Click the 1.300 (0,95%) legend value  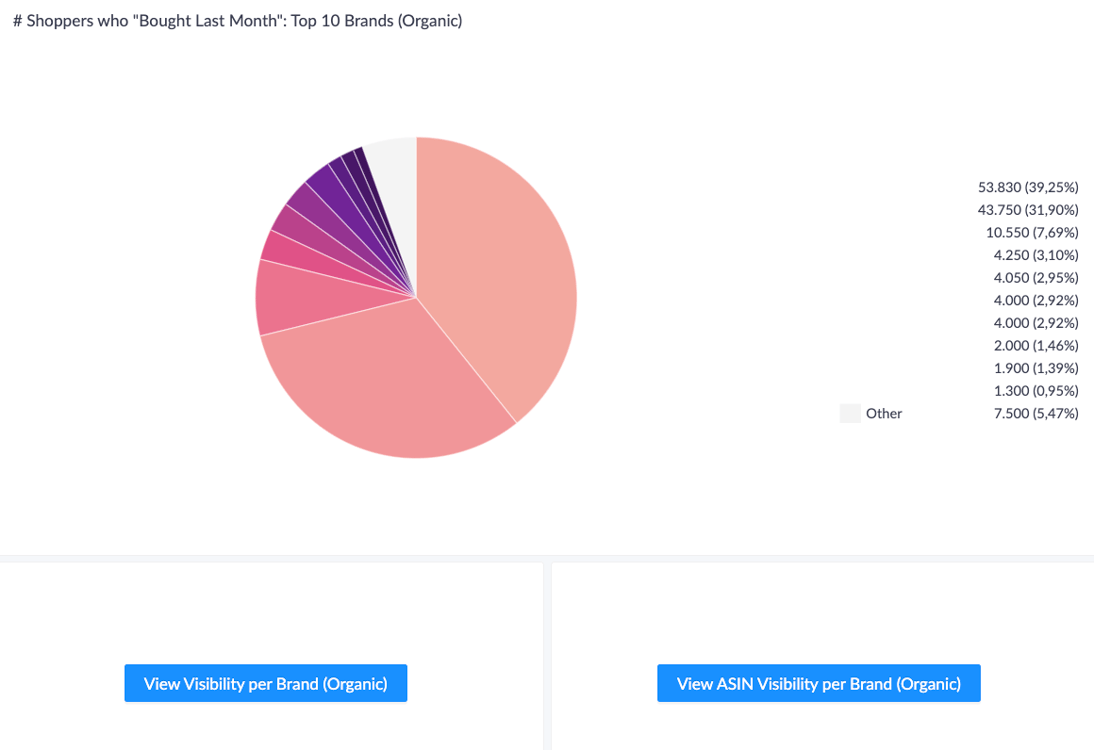tap(1035, 390)
